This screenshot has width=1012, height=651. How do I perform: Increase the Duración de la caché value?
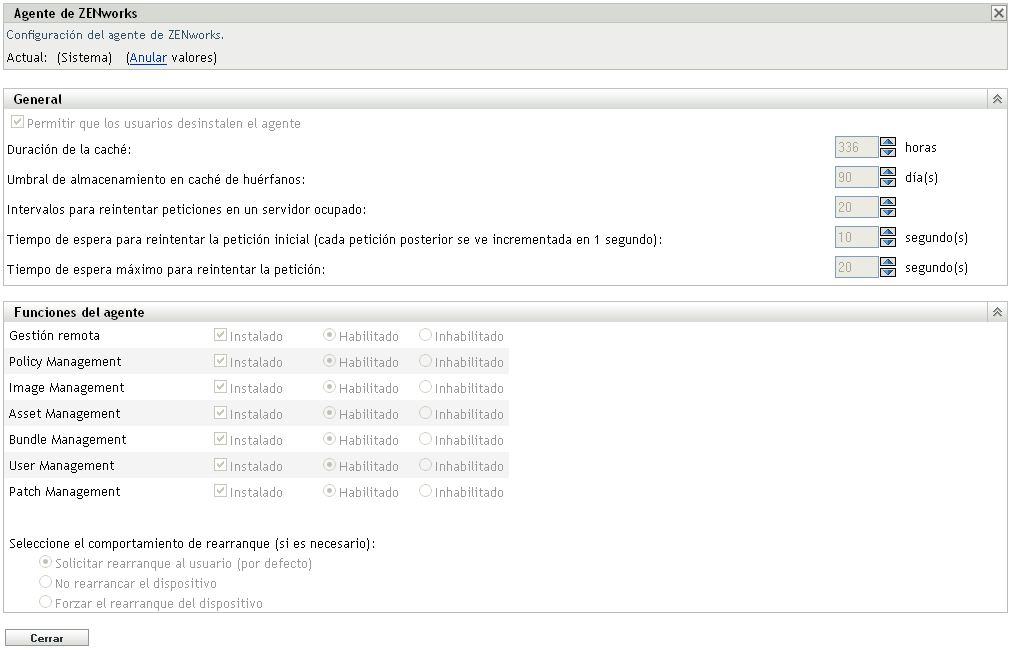point(888,142)
